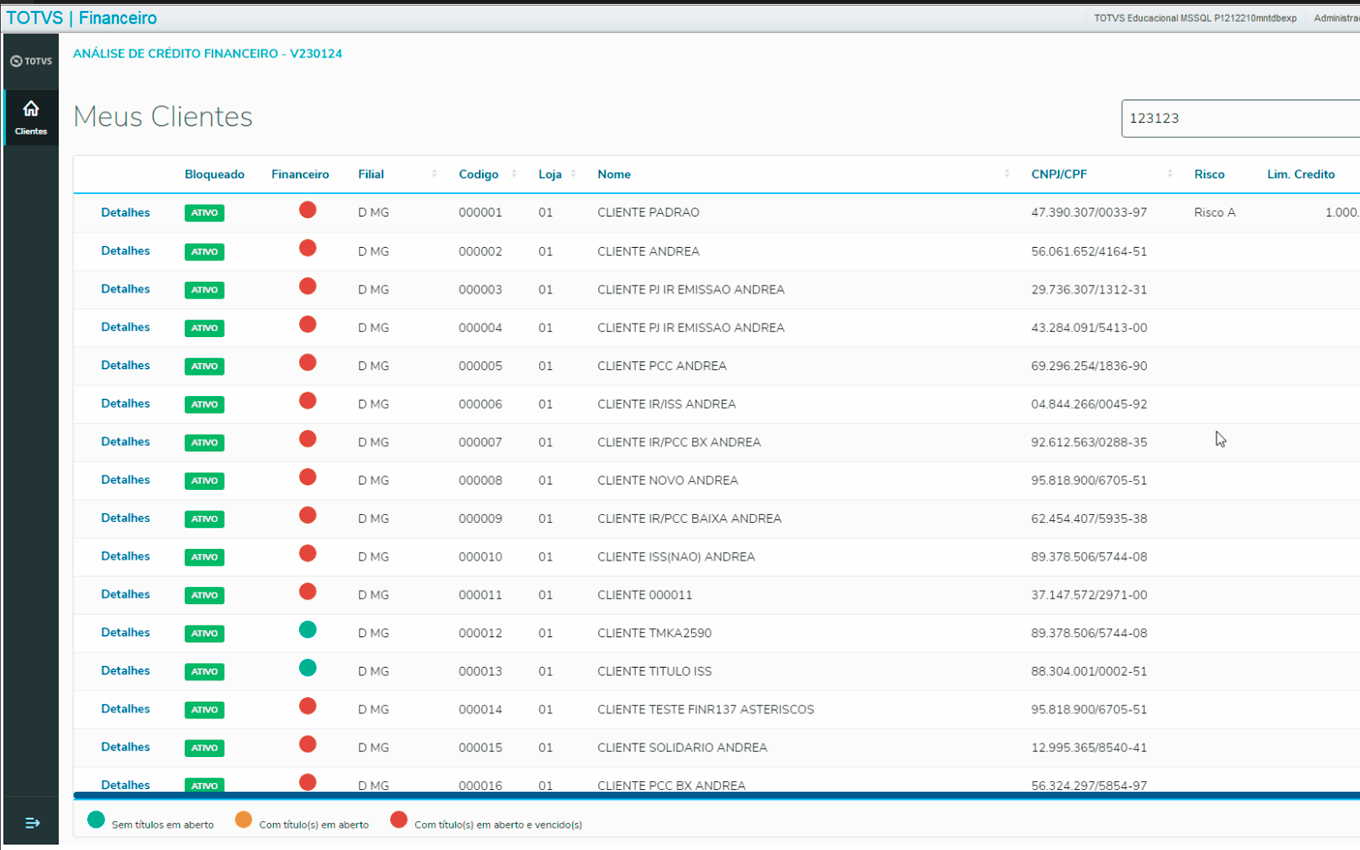
Task: Click the Clientes home icon in sidebar
Action: 31,110
